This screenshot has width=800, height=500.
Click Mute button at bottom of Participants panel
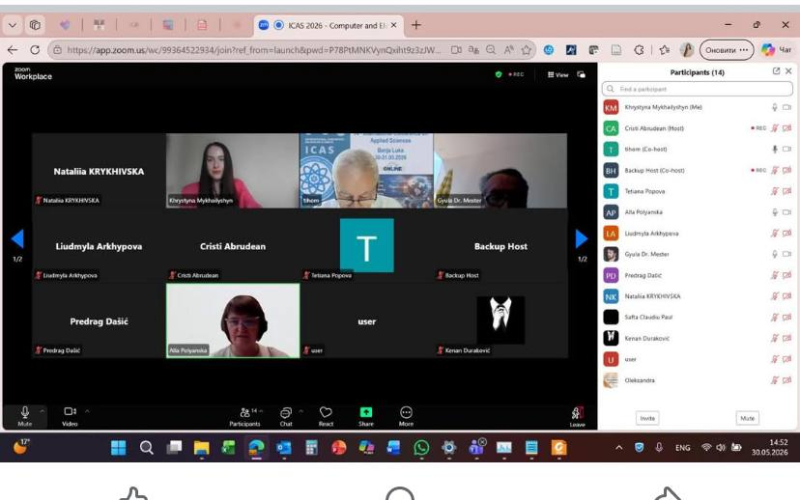click(747, 418)
